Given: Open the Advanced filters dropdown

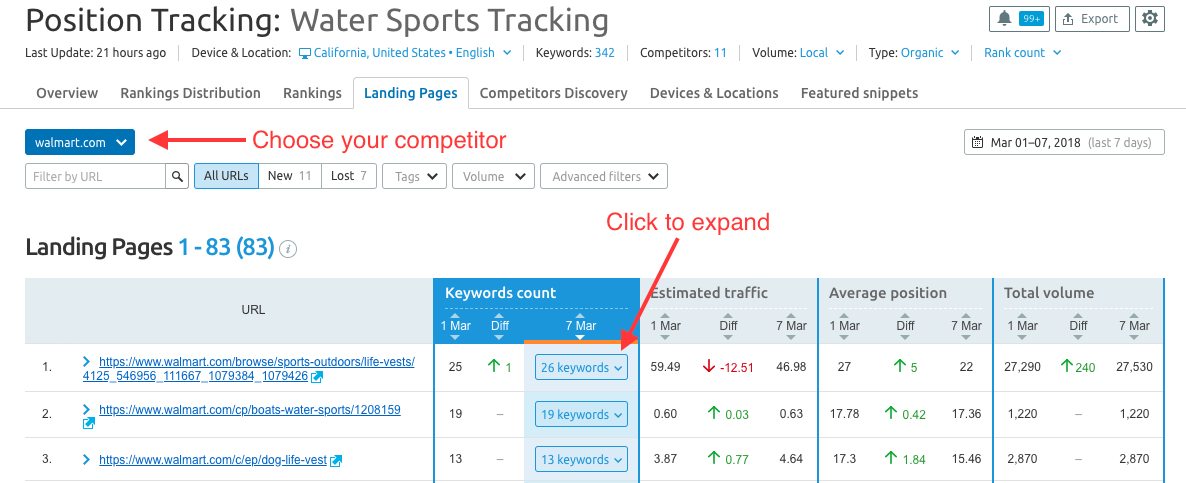Looking at the screenshot, I should pos(604,176).
